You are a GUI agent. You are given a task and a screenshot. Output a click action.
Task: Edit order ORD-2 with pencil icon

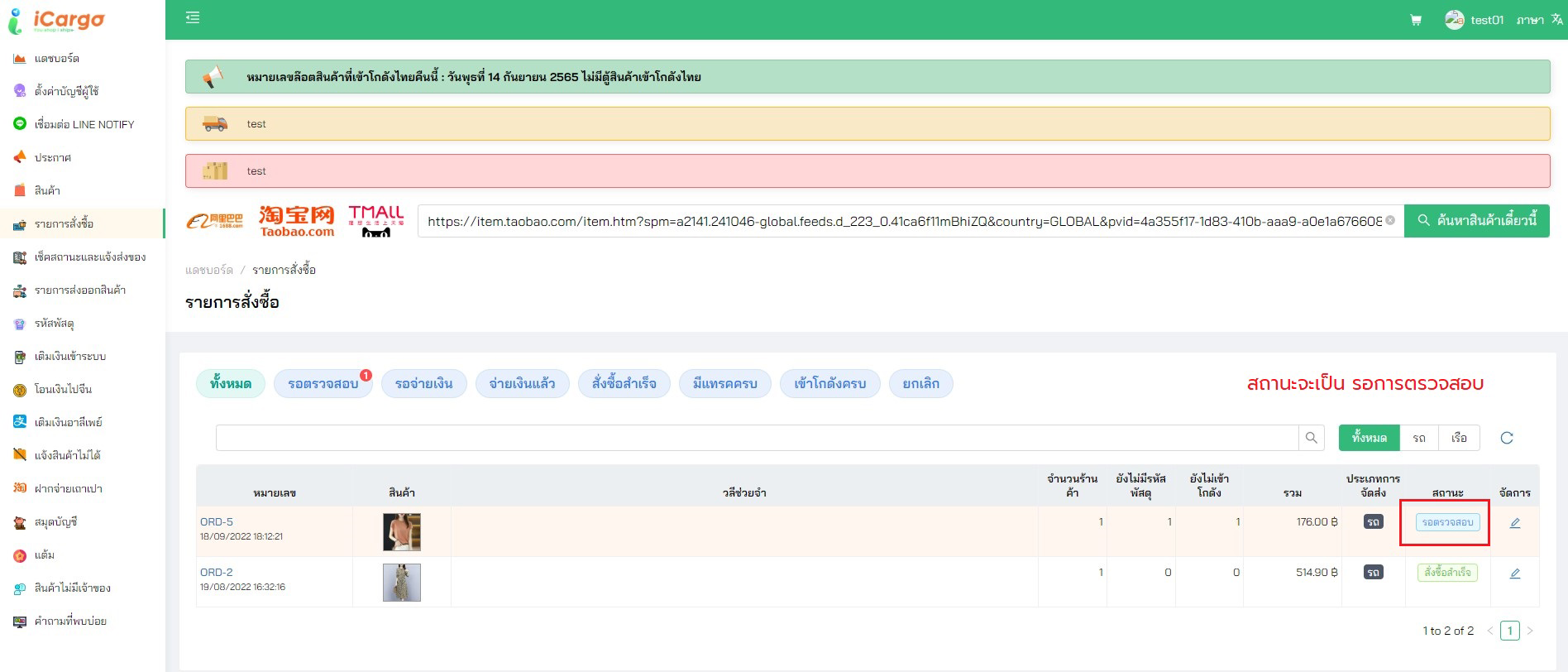click(1515, 574)
